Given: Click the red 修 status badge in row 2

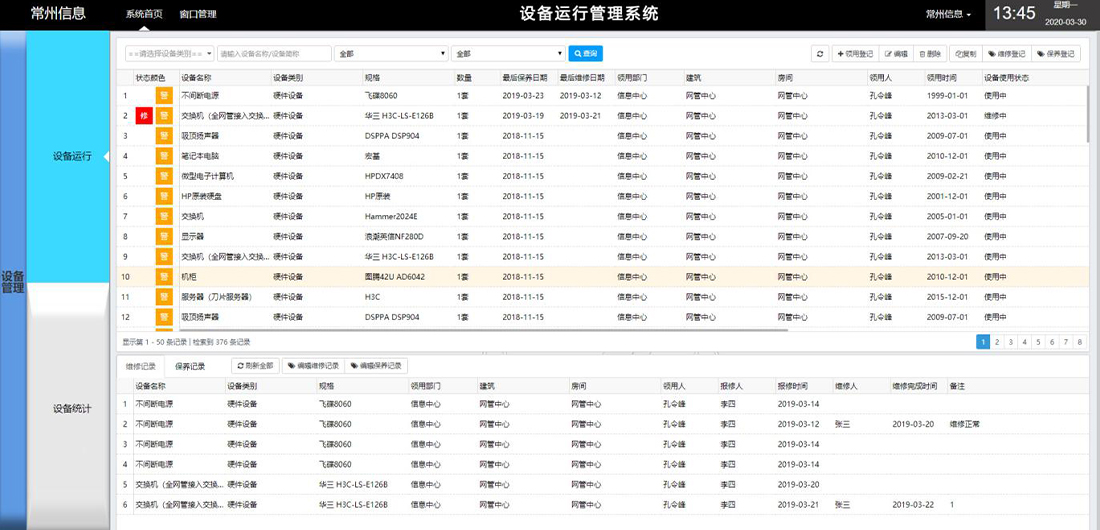Looking at the screenshot, I should coord(143,116).
